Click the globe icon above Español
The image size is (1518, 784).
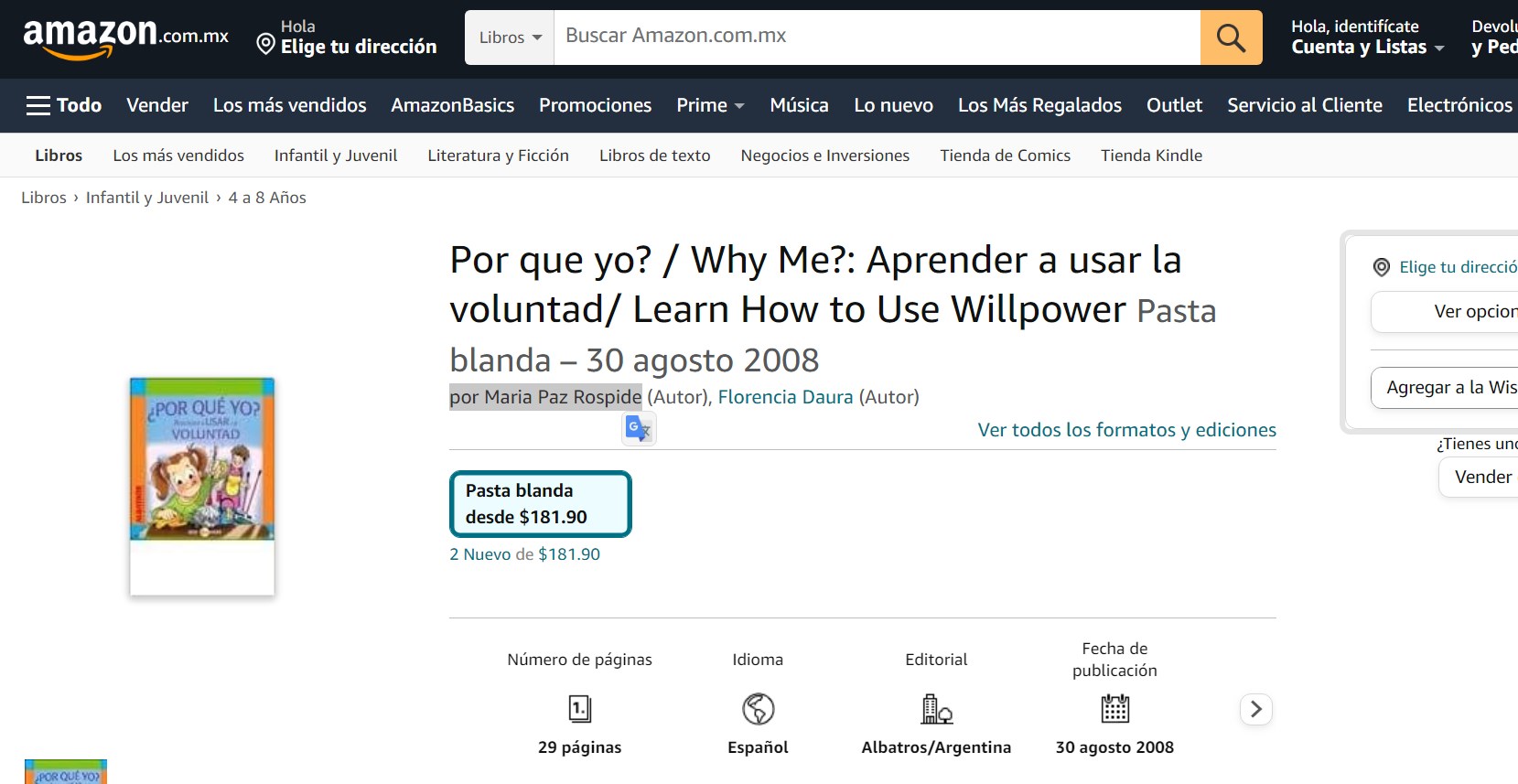[758, 709]
